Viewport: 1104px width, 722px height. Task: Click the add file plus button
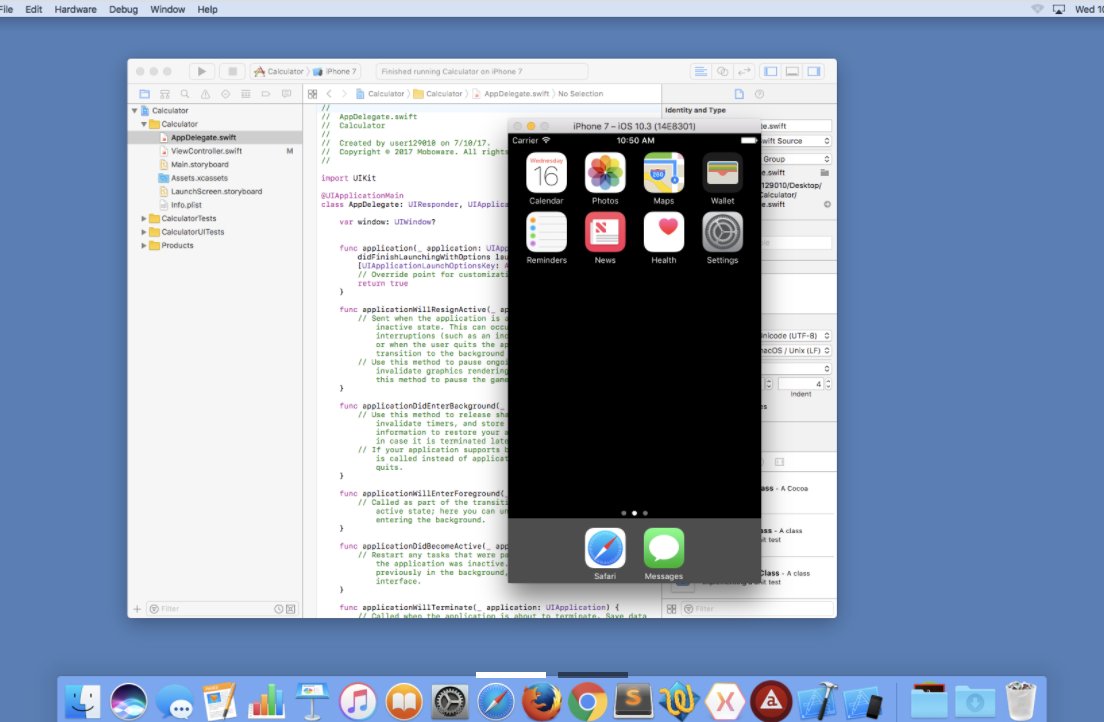coord(137,609)
